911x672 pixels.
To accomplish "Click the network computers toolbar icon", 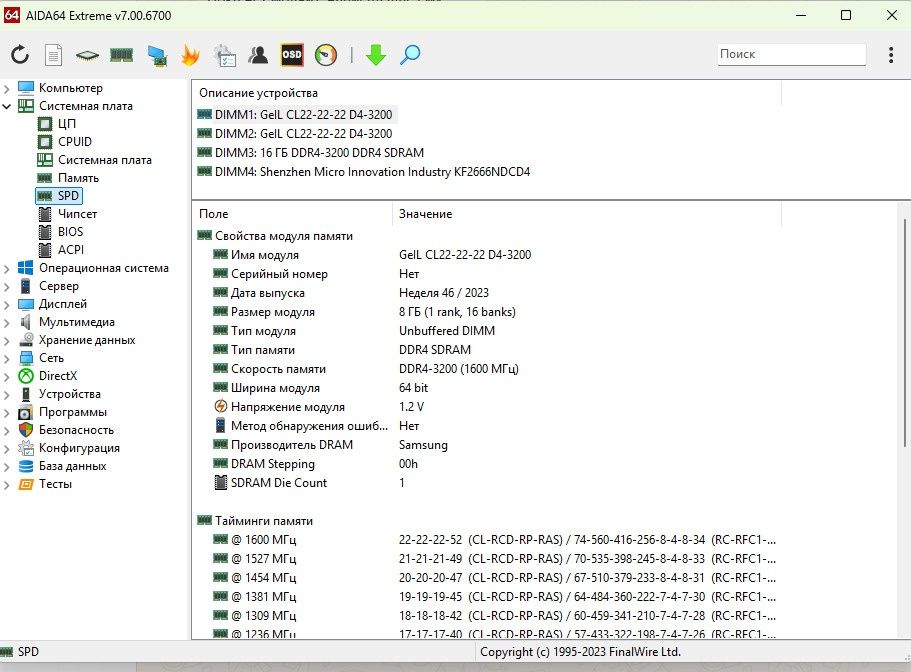I will (157, 55).
